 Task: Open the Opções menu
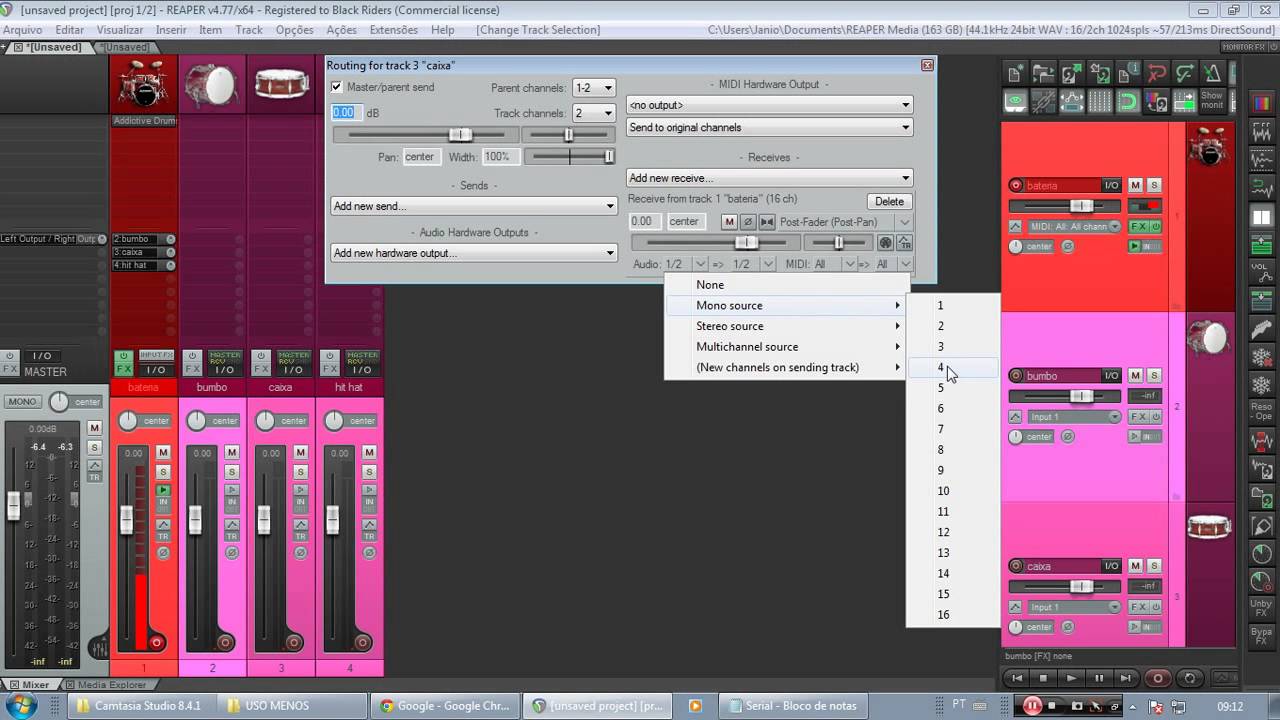[x=294, y=30]
